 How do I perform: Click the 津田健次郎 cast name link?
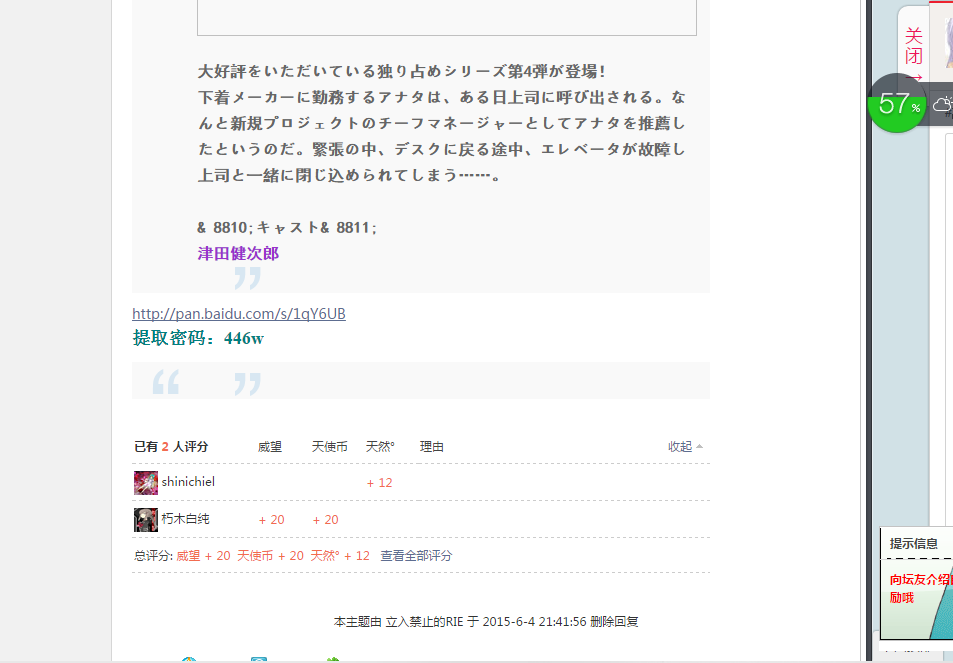coord(238,254)
